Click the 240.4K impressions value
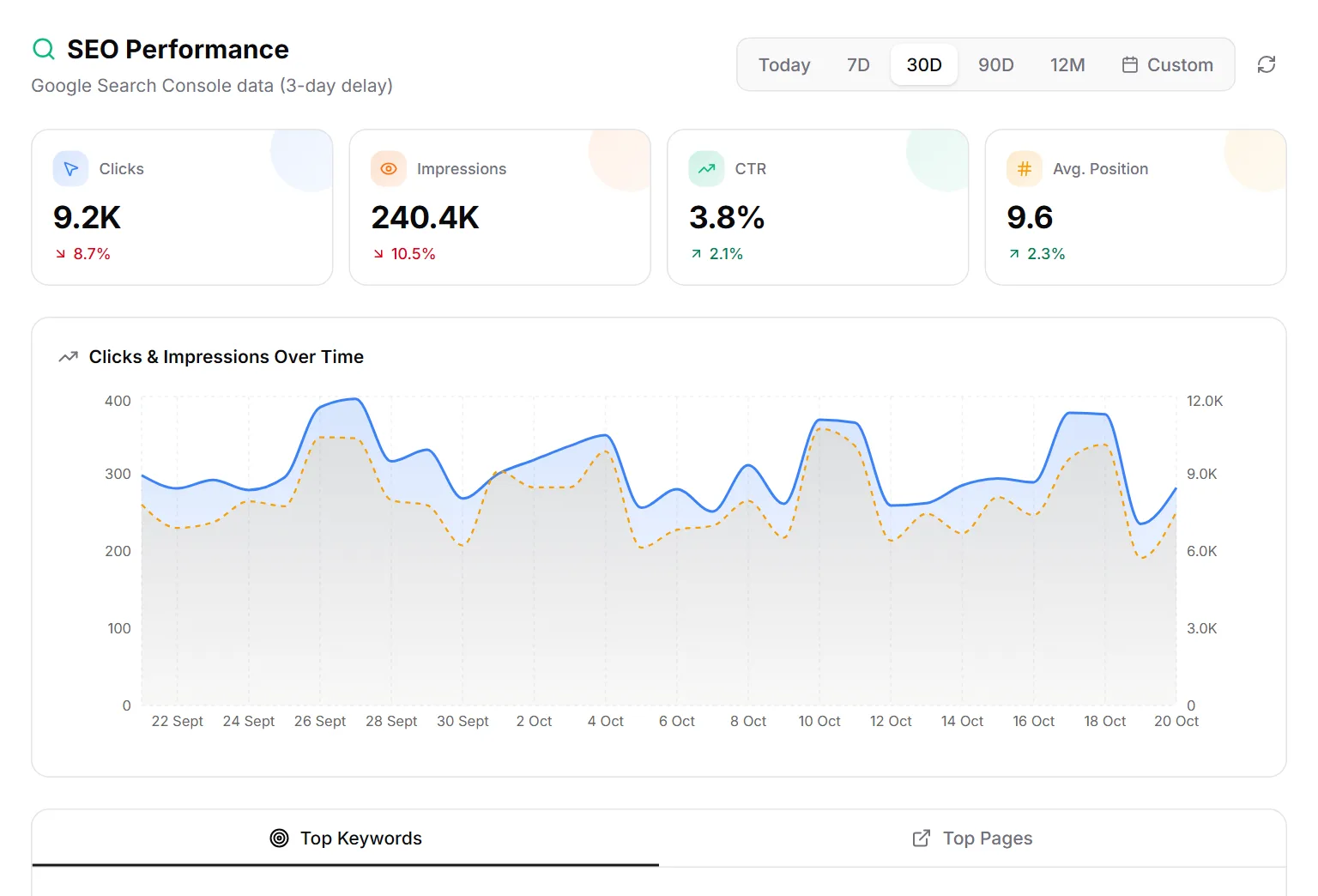The image size is (1318, 896). (x=426, y=218)
